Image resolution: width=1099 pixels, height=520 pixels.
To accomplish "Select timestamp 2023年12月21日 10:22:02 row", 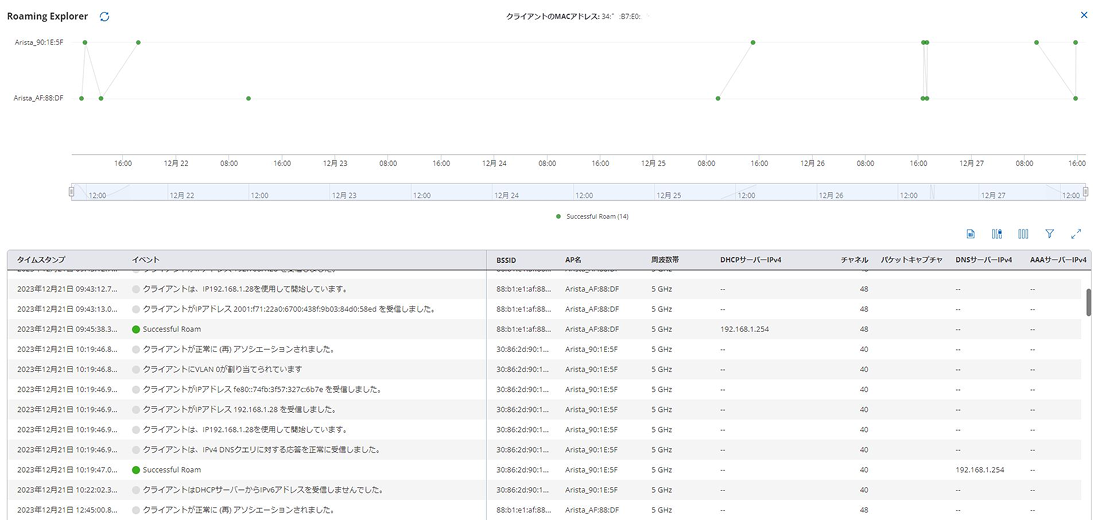I will point(68,489).
